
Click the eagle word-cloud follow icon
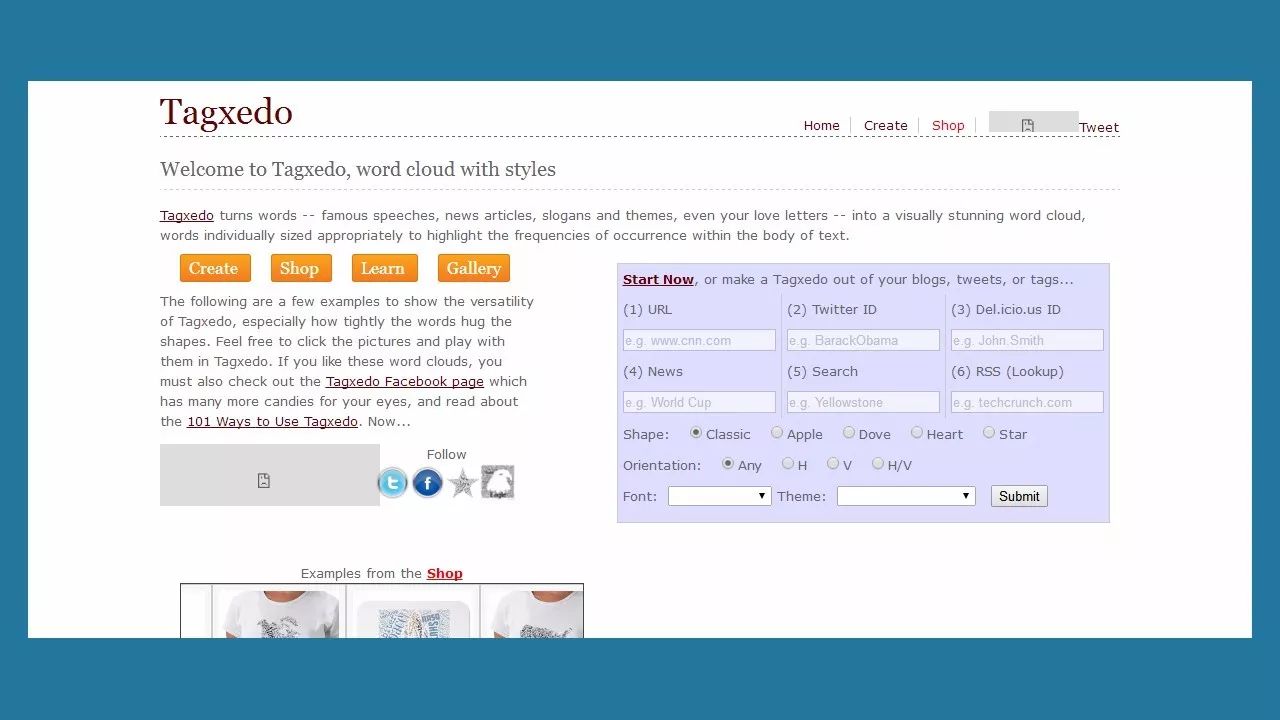tap(497, 482)
